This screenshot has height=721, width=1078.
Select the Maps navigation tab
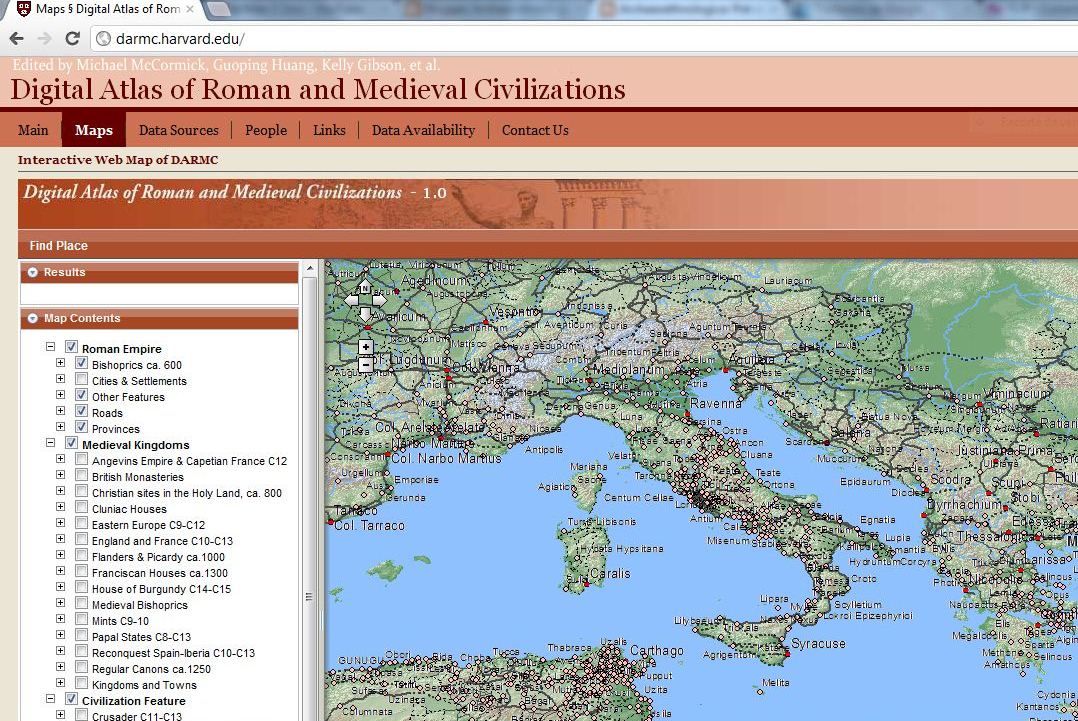[x=94, y=130]
